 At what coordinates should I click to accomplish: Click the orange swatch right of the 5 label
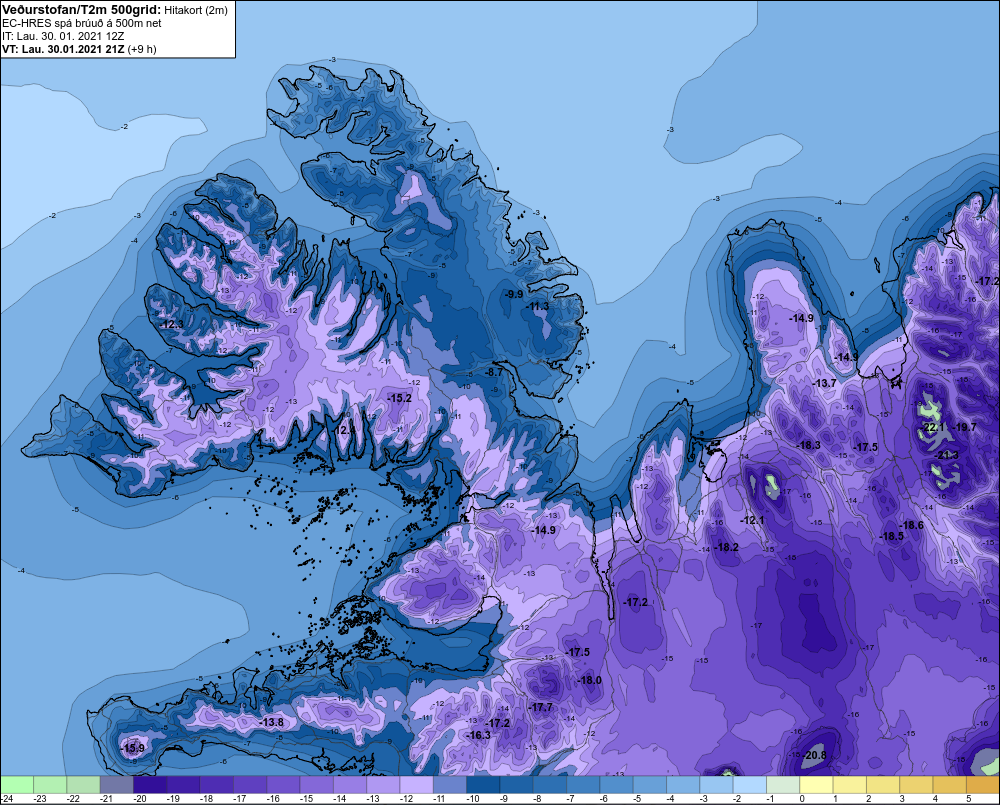click(x=983, y=785)
